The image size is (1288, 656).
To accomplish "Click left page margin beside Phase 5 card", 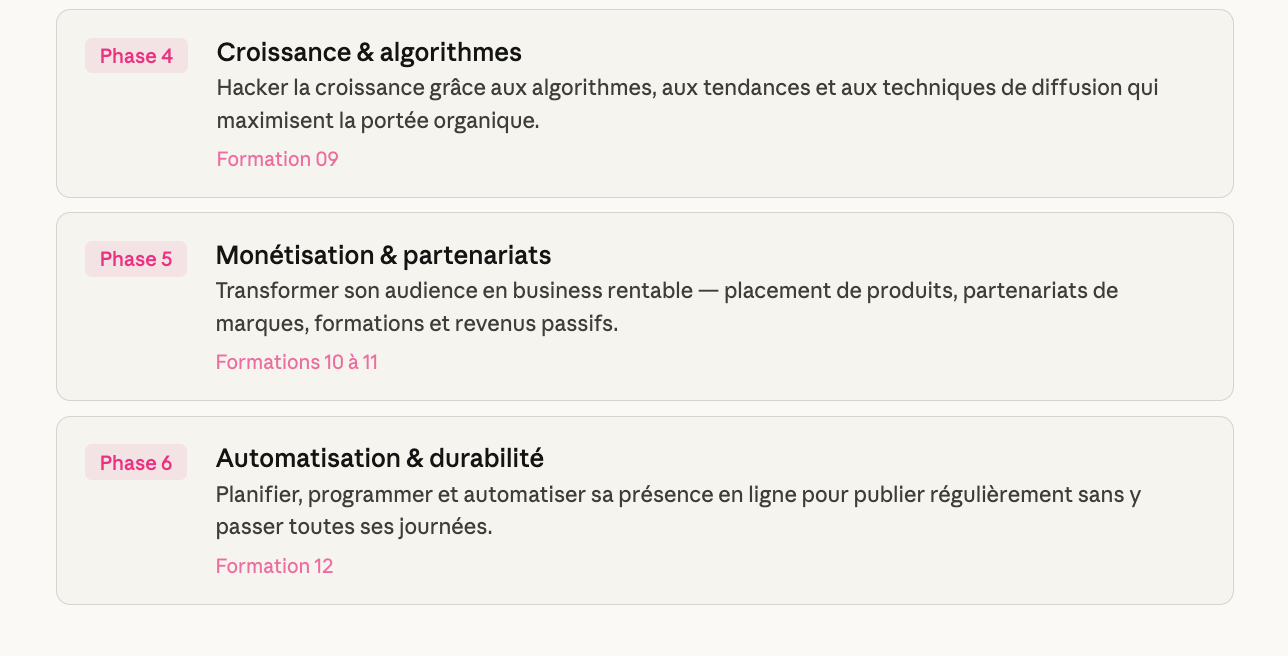I will tap(27, 306).
